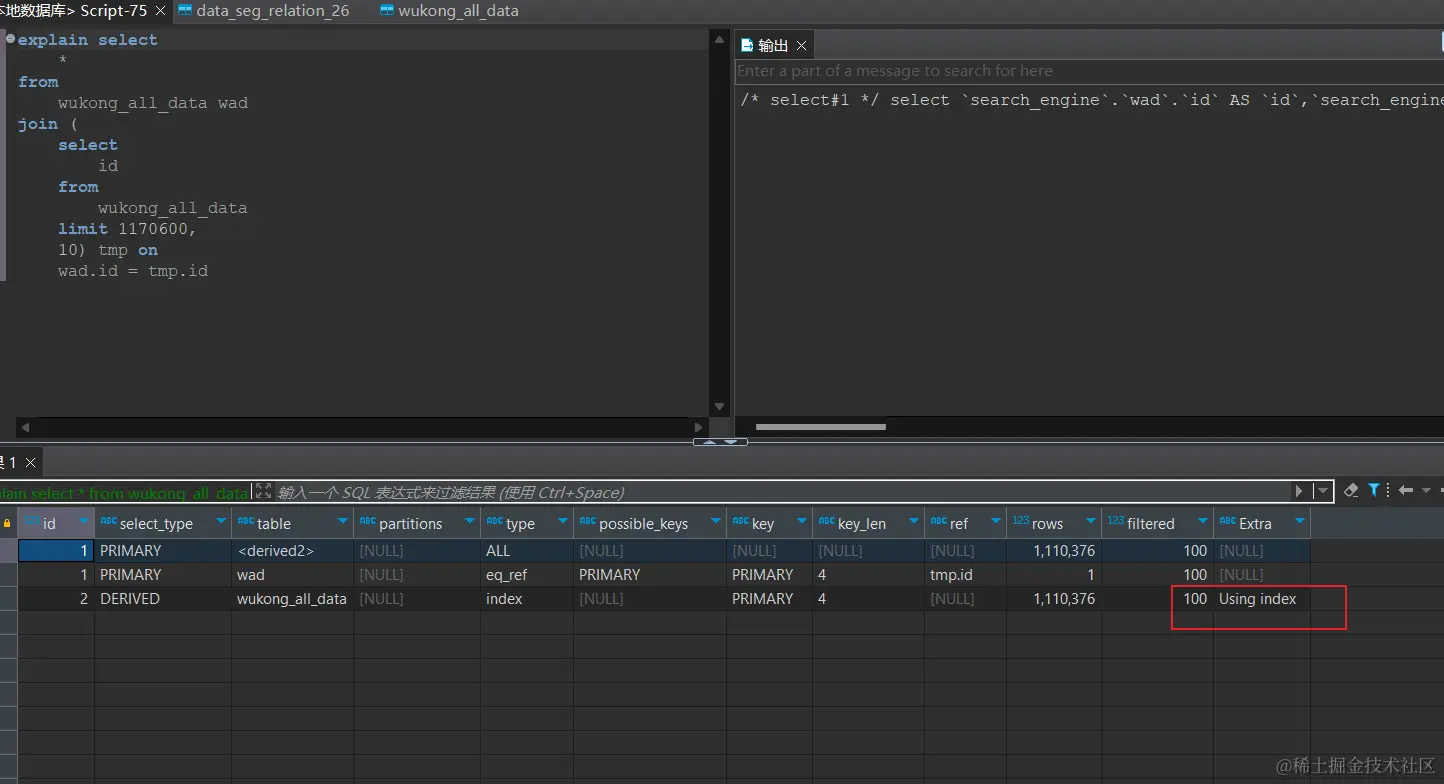1444x784 pixels.
Task: Click the '/* select#1 */' output message line
Action: pos(1091,100)
